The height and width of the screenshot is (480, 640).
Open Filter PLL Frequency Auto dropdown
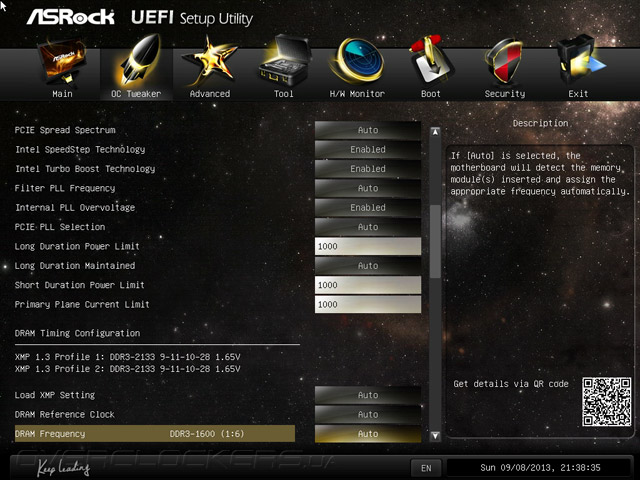[x=368, y=188]
